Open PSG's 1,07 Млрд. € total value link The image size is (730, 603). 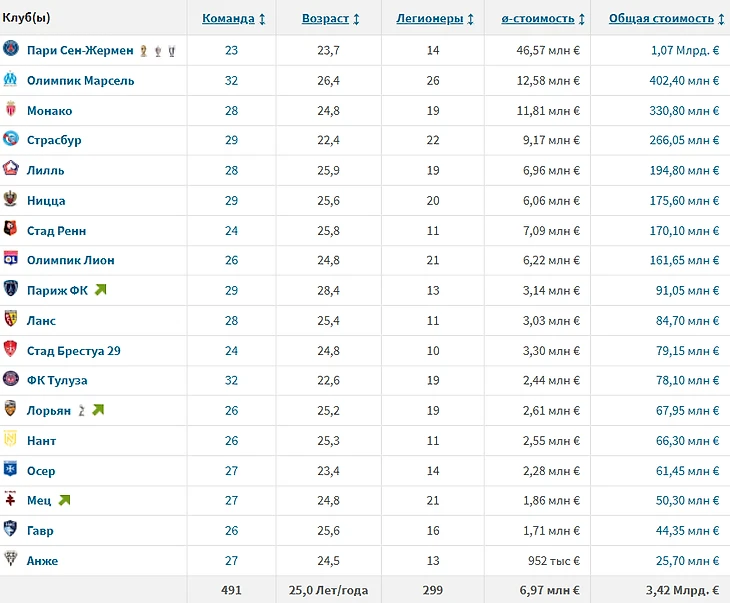(685, 50)
